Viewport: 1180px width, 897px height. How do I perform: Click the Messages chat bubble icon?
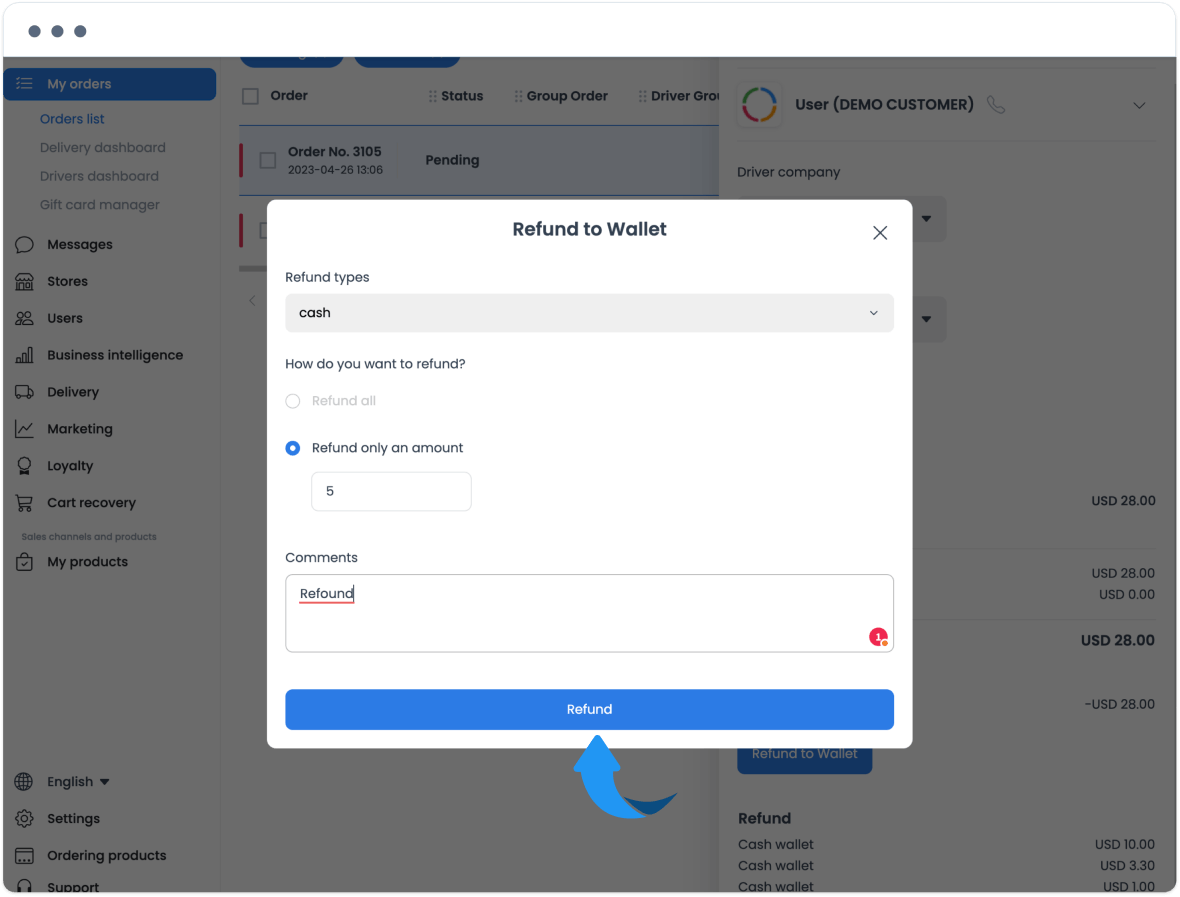click(24, 245)
